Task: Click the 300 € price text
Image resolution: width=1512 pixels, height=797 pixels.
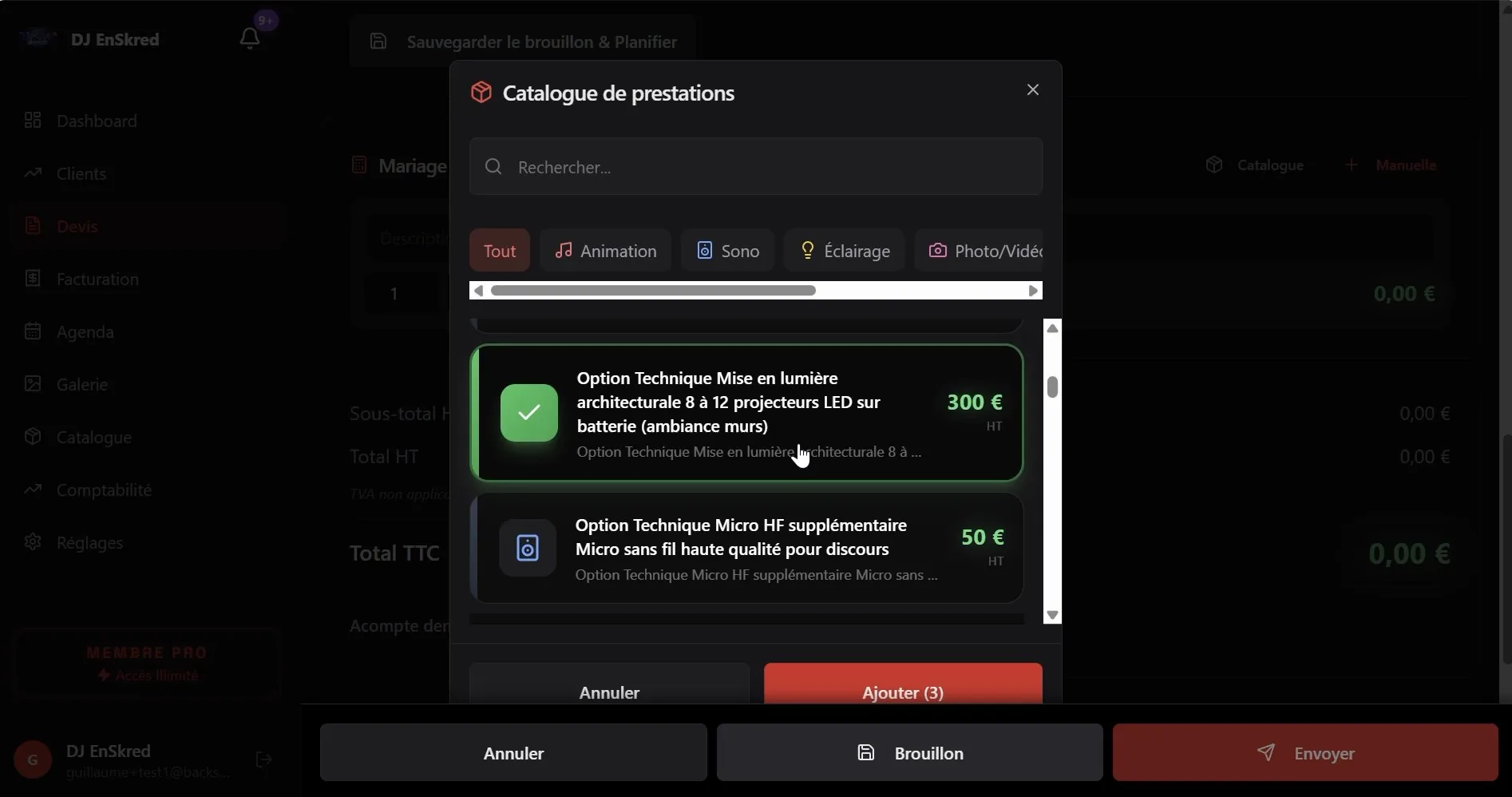Action: tap(974, 402)
